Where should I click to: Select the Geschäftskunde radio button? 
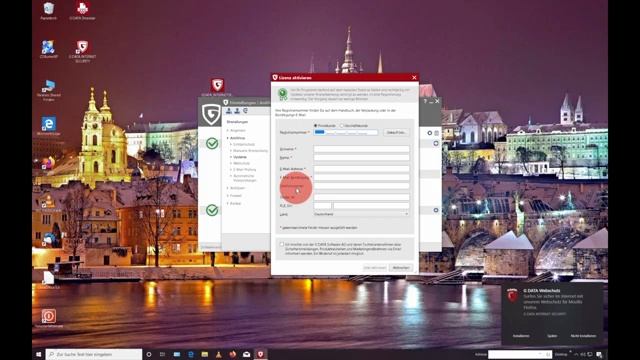click(x=342, y=125)
